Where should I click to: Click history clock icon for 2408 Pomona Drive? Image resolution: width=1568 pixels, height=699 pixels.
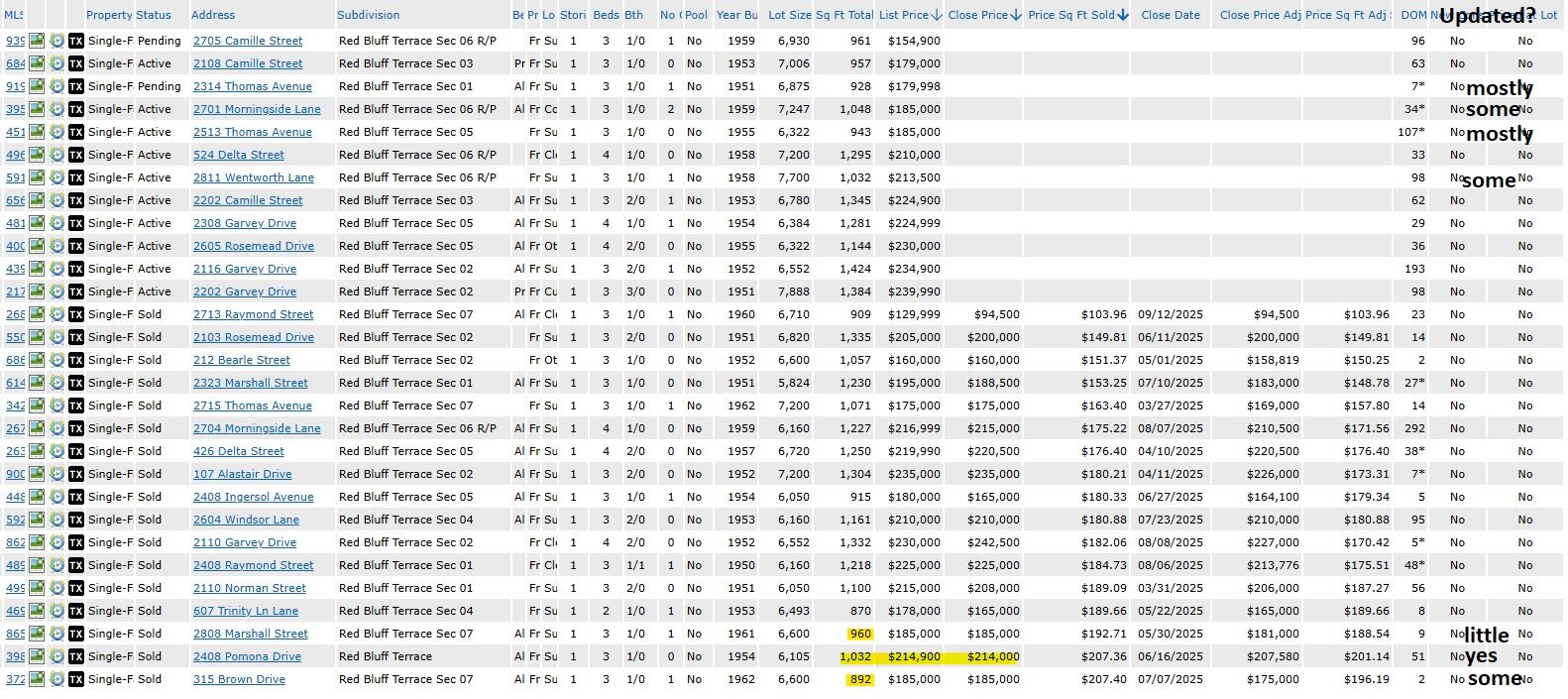click(56, 656)
